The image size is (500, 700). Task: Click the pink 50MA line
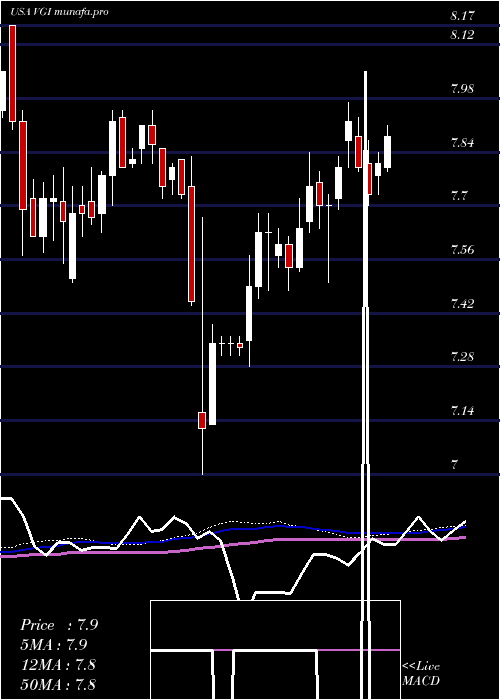point(233,546)
